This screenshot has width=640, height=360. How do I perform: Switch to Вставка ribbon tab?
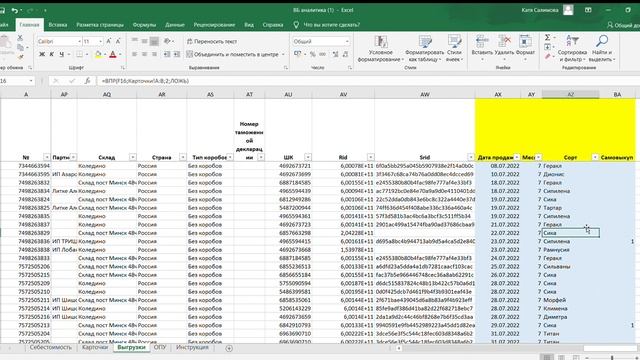pyautogui.click(x=58, y=25)
